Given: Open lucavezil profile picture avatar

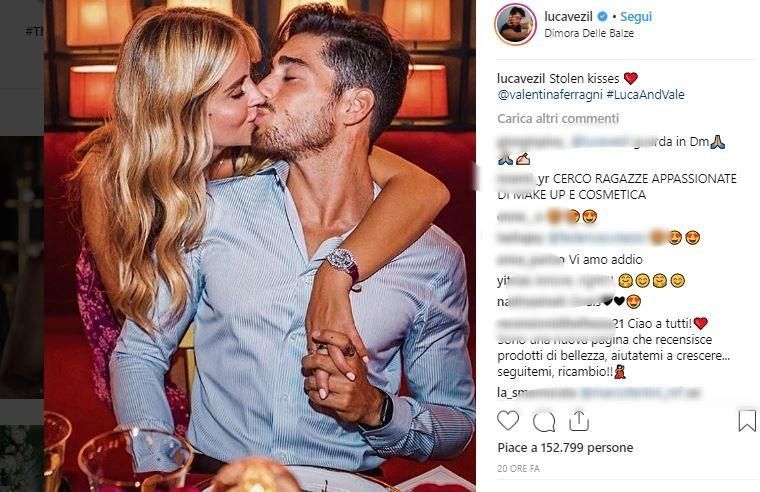Looking at the screenshot, I should tap(515, 23).
